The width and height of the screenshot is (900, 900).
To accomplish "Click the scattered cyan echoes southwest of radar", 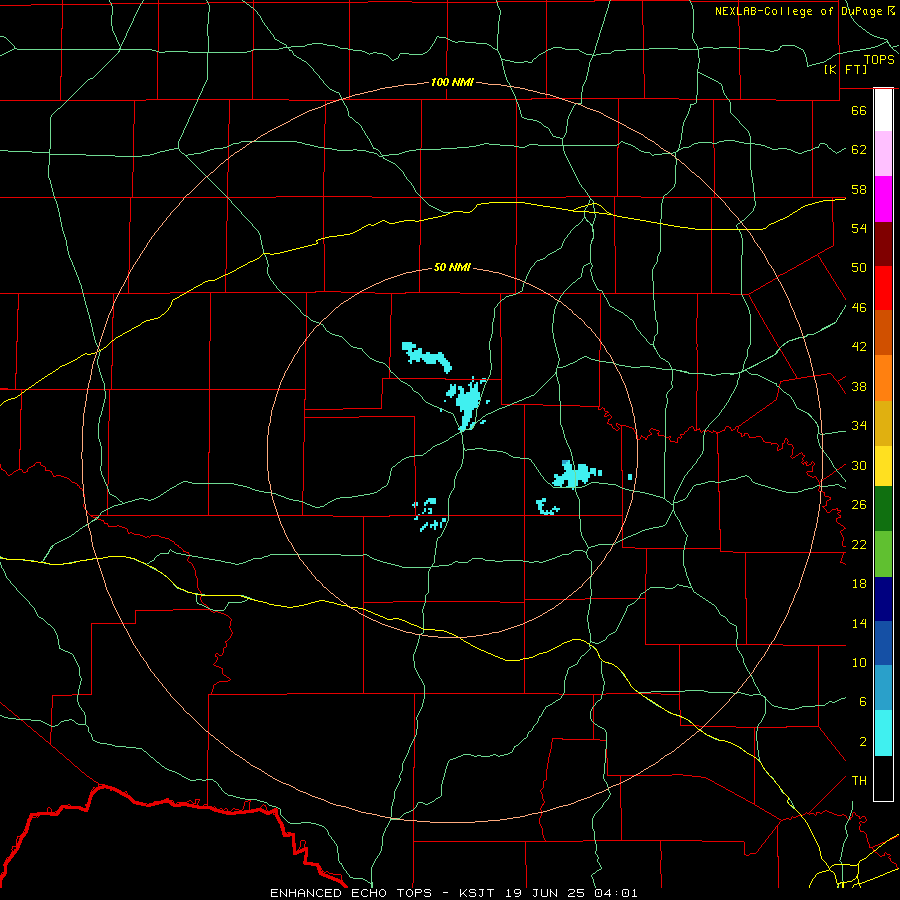I will click(429, 515).
